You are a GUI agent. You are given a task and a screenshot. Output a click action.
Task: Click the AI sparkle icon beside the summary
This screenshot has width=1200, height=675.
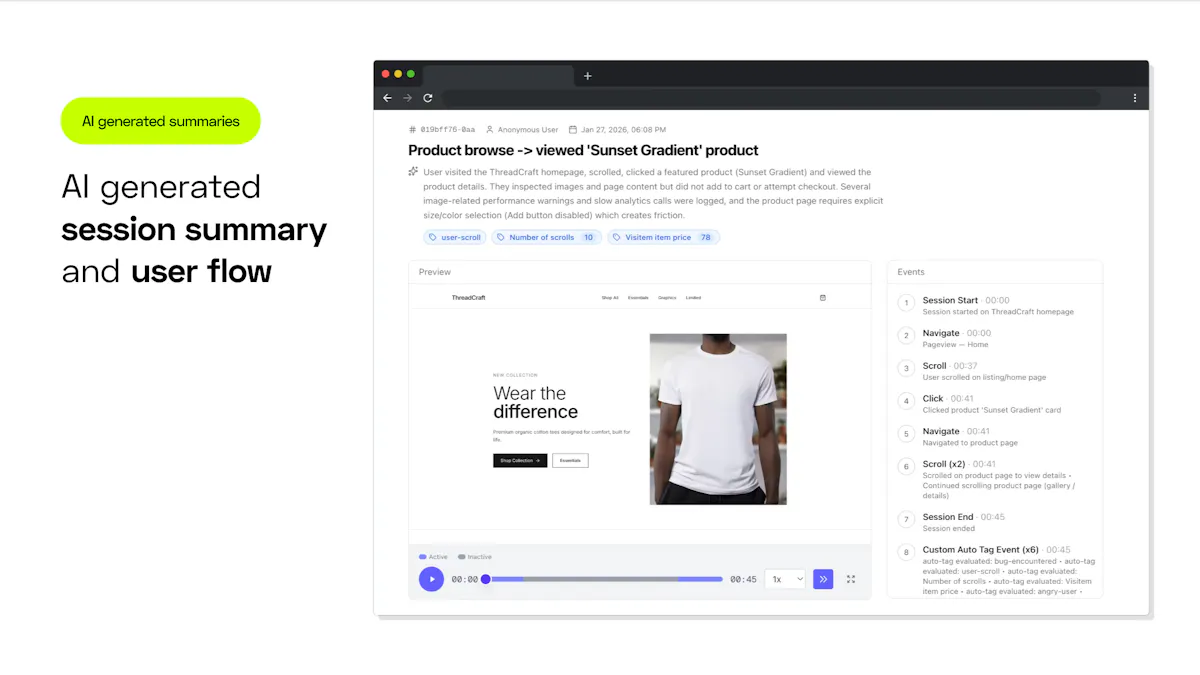pyautogui.click(x=413, y=171)
